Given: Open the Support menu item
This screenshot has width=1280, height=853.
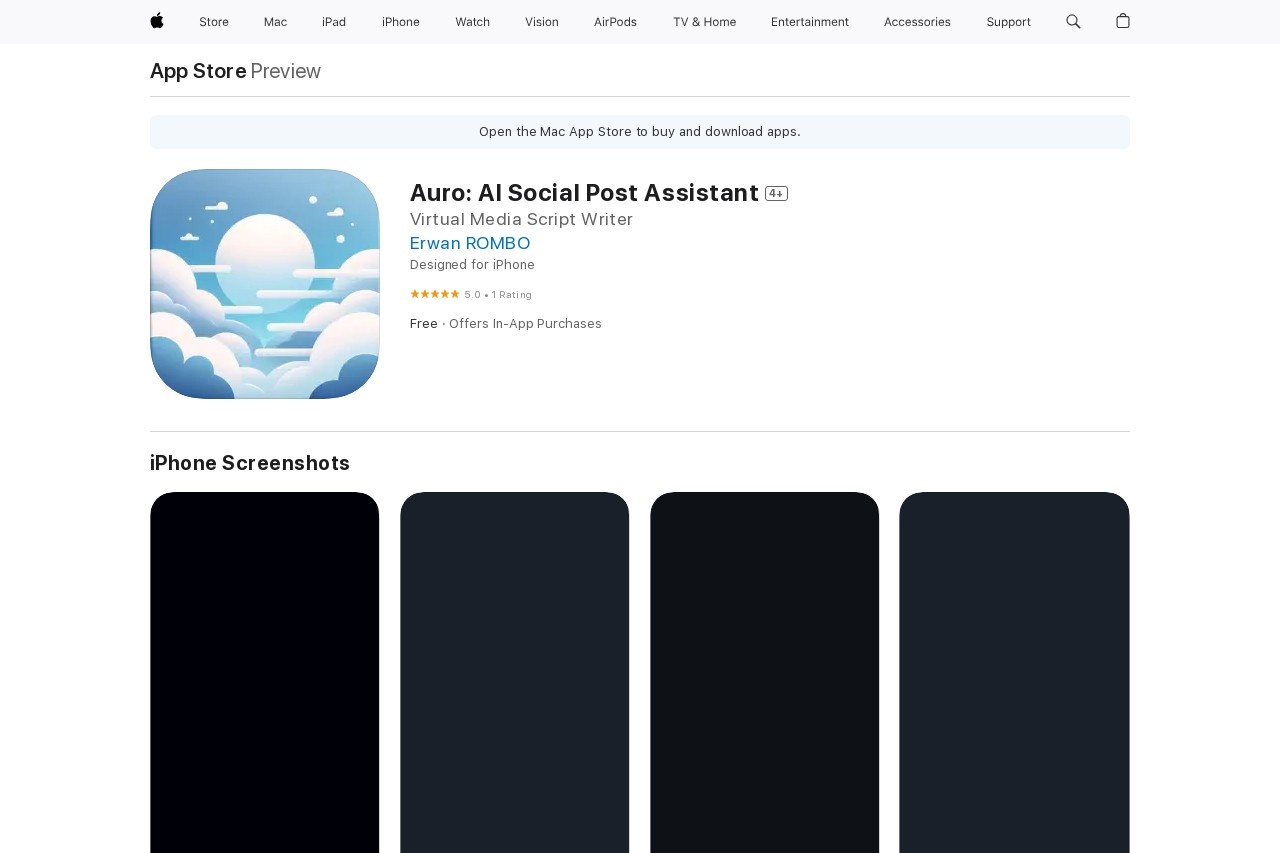Looking at the screenshot, I should coord(1008,22).
